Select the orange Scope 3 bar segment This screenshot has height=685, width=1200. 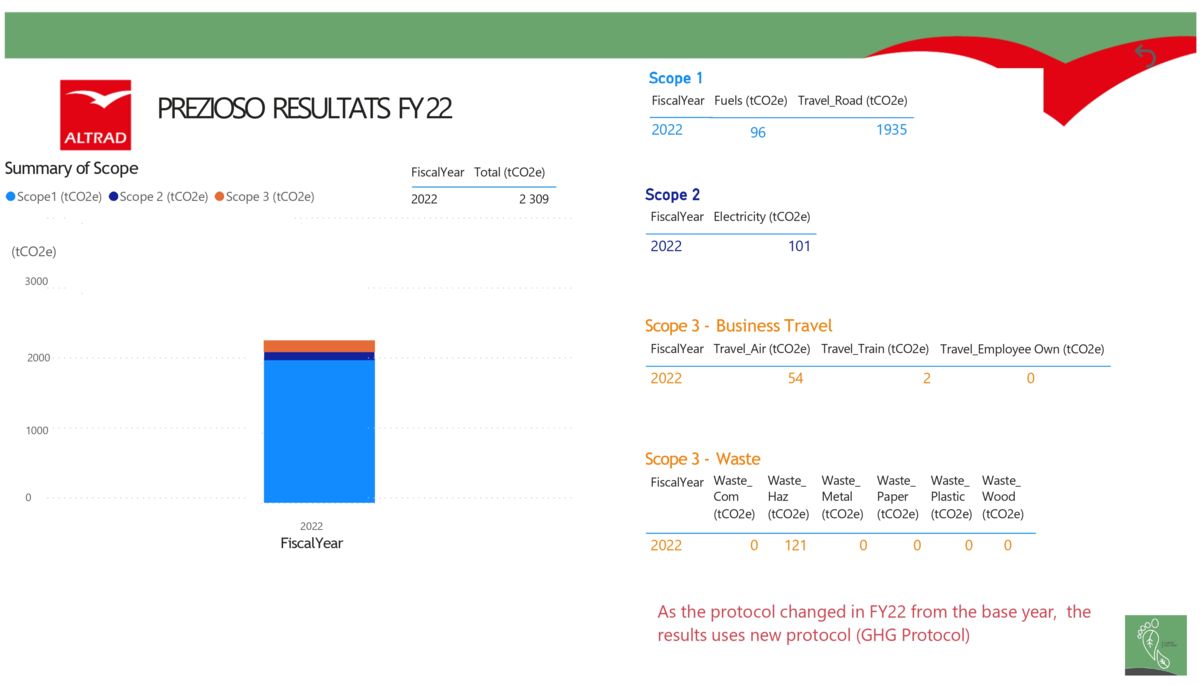[319, 346]
